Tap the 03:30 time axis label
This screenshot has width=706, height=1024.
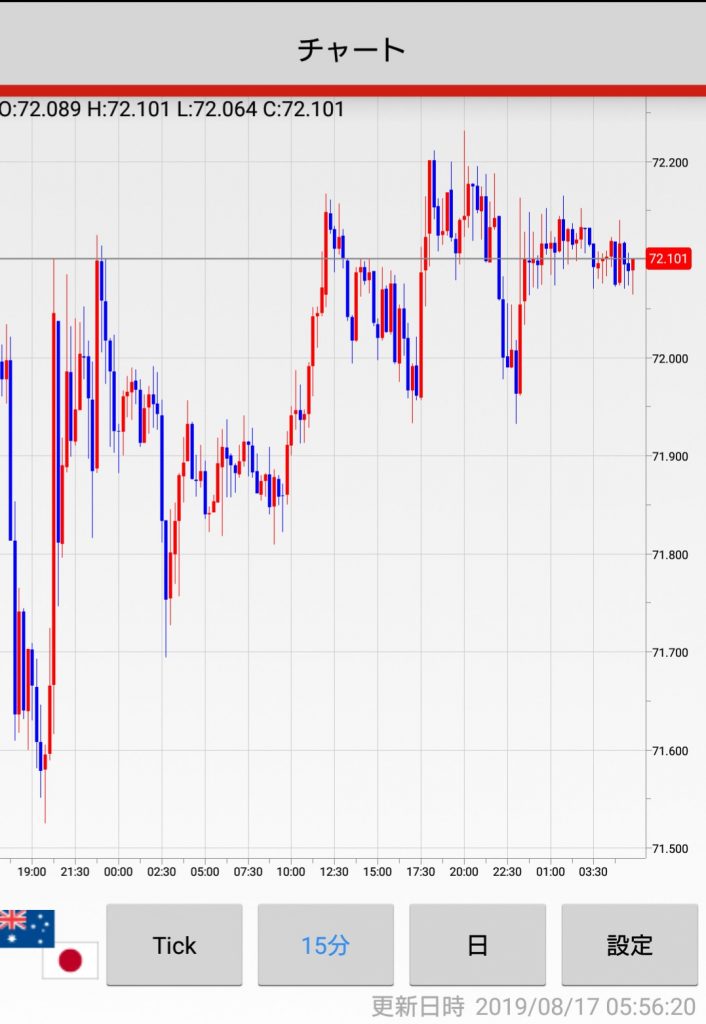[x=593, y=872]
